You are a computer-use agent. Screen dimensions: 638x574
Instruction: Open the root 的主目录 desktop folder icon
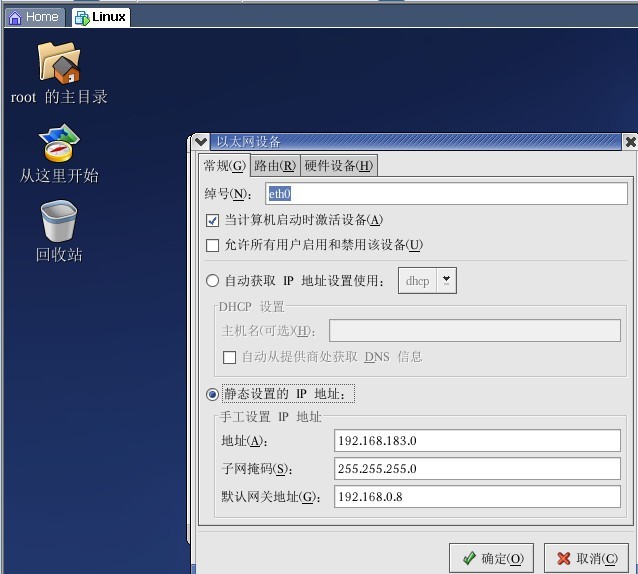[59, 64]
